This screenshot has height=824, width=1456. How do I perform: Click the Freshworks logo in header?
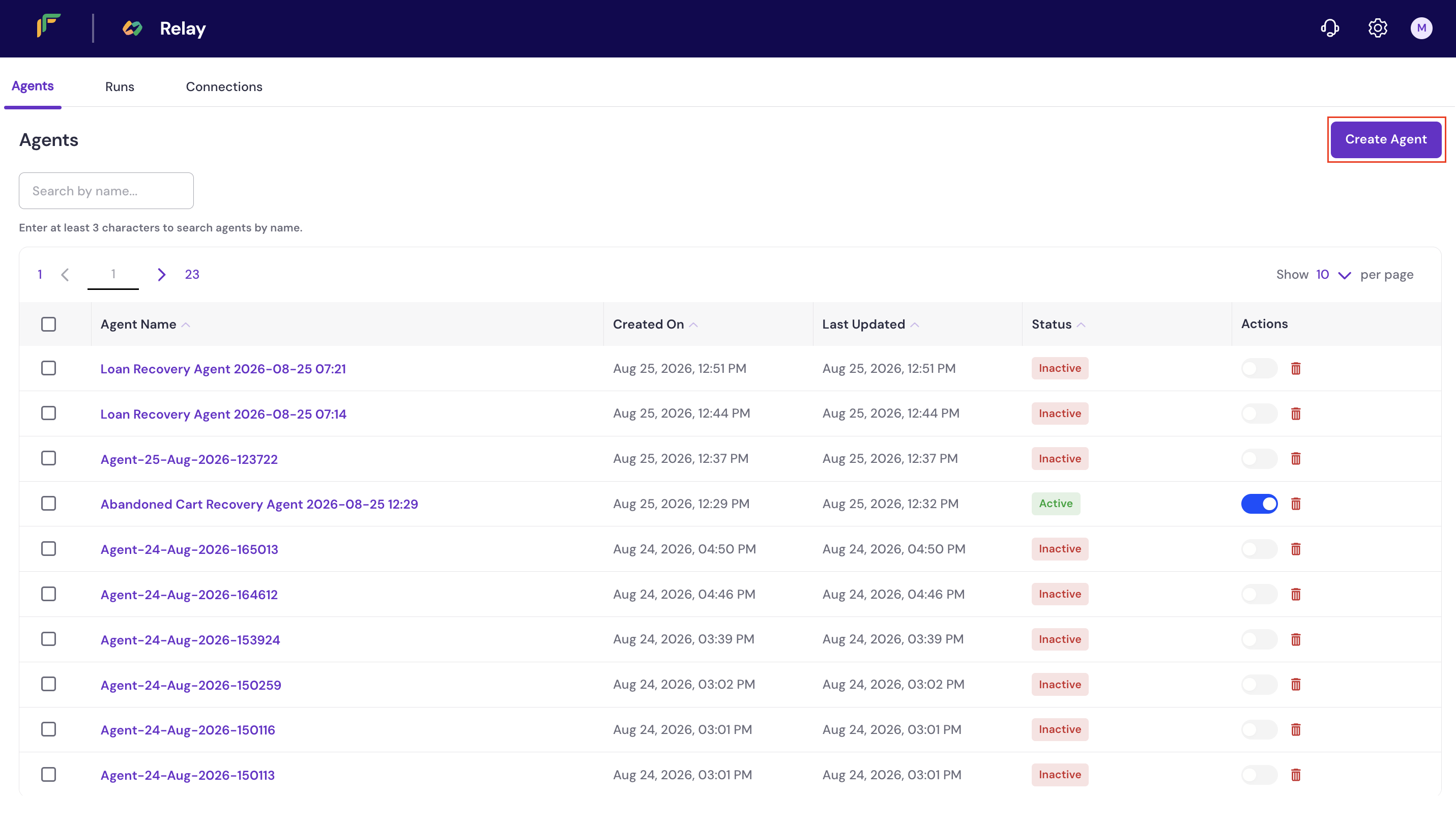tap(49, 26)
